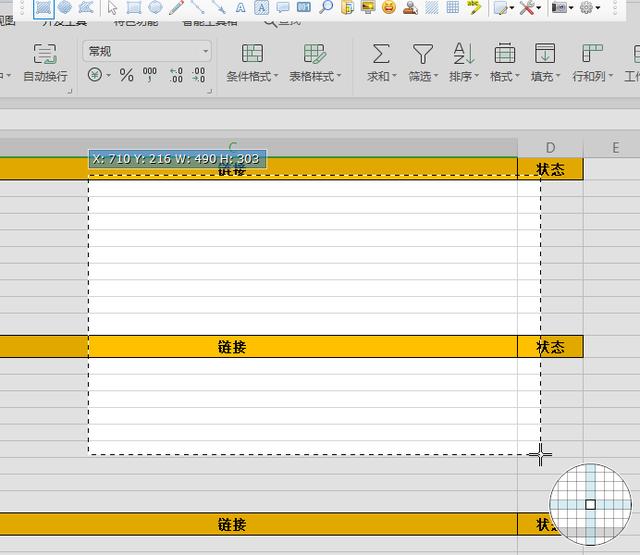Image resolution: width=640 pixels, height=555 pixels.
Task: Select the rectangle shape tool
Action: click(x=133, y=7)
